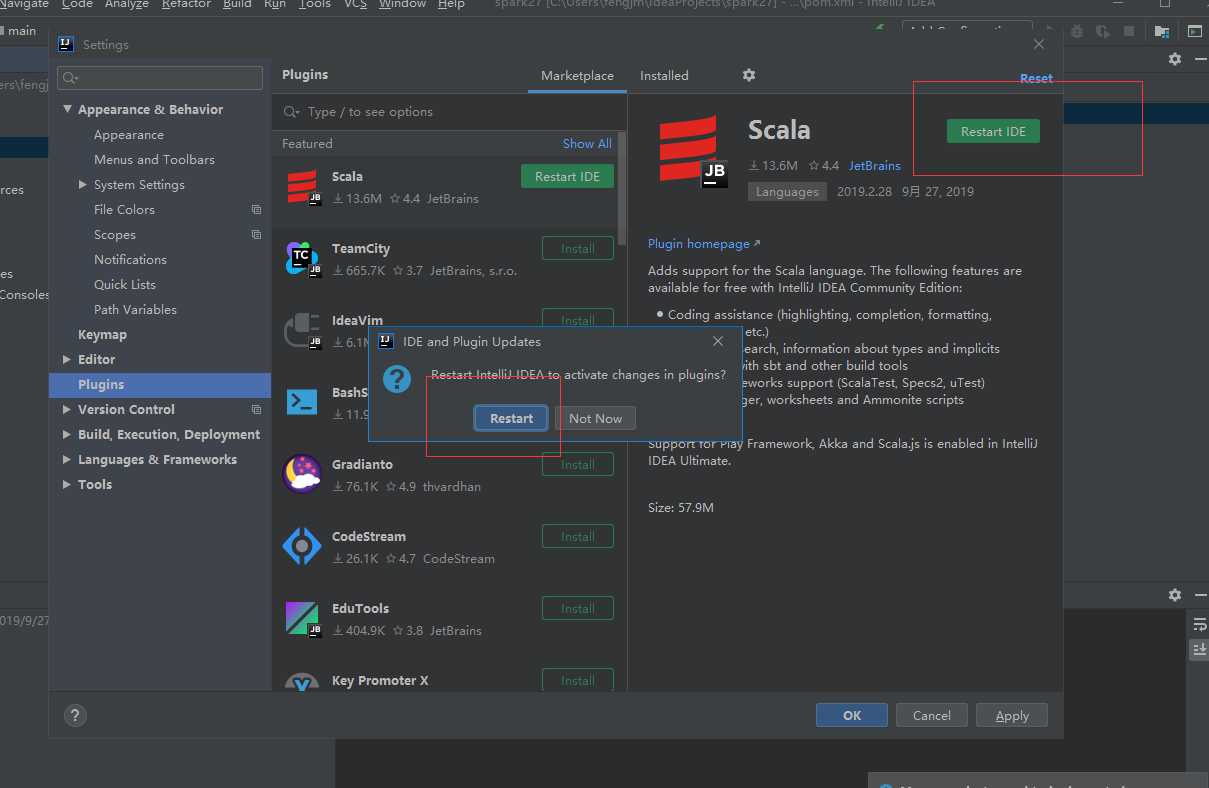Open the gear menu of the bottom tool window
1209x788 pixels.
(1175, 595)
